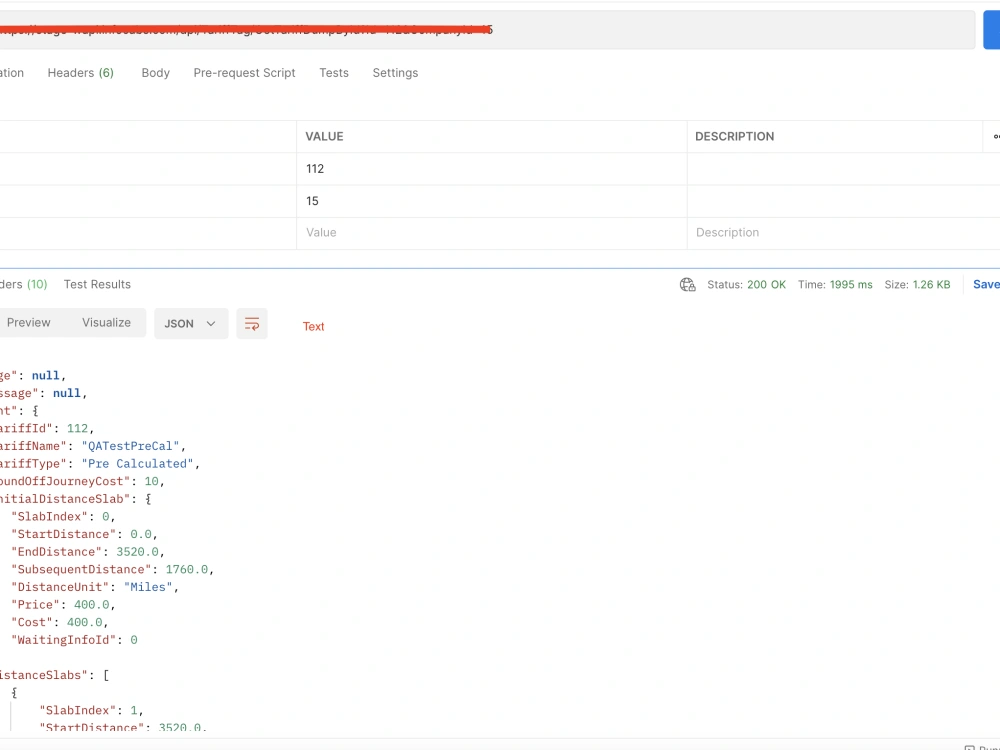Click the empty Value placeholder field
This screenshot has height=750, width=1000.
pos(492,233)
